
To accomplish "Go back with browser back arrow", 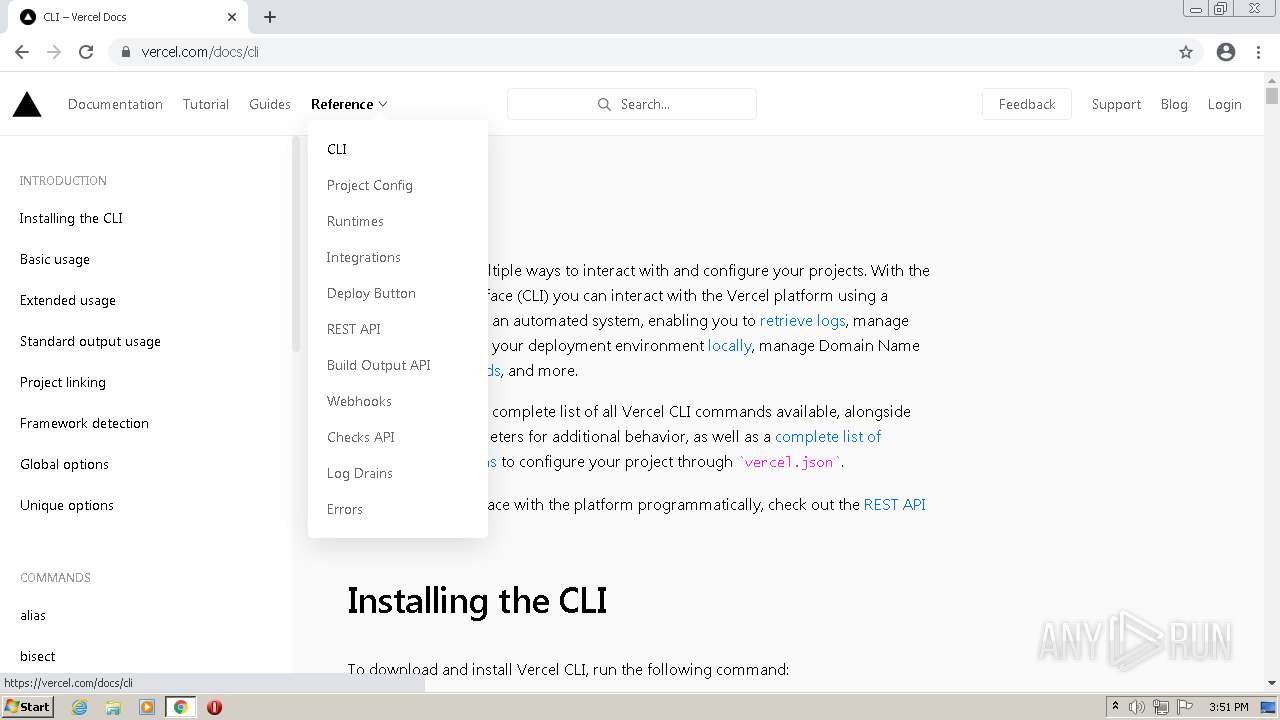I will point(22,52).
